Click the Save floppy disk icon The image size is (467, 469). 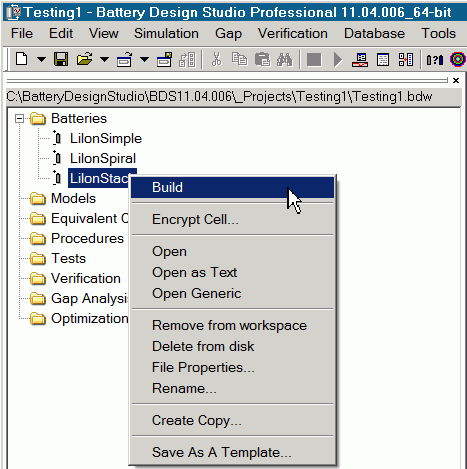(x=61, y=59)
